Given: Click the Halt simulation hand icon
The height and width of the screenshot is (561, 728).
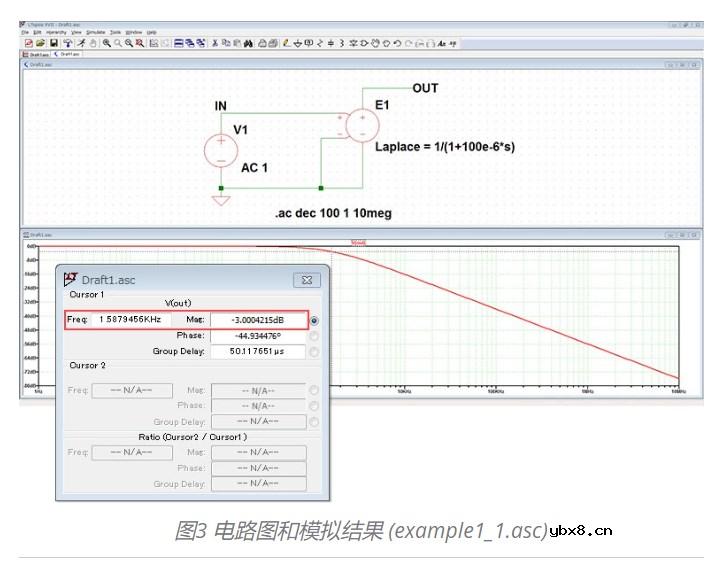Looking at the screenshot, I should 93,43.
